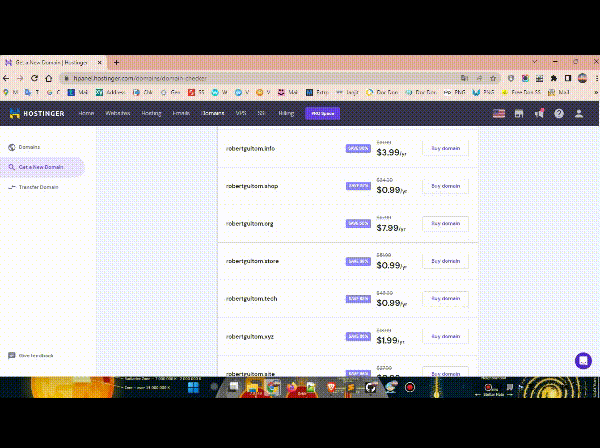Screen dimensions: 600x448
Task: Open the language flag selector
Action: point(499,114)
